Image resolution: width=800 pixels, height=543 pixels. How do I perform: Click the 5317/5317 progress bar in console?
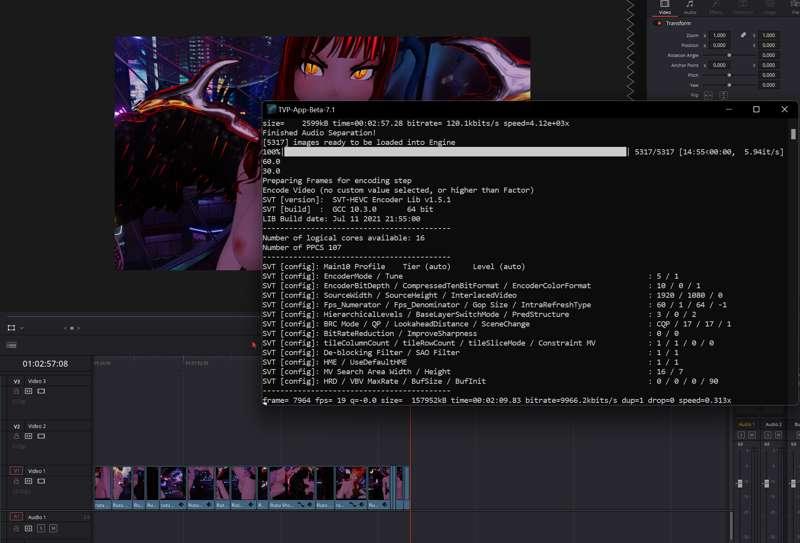click(455, 152)
